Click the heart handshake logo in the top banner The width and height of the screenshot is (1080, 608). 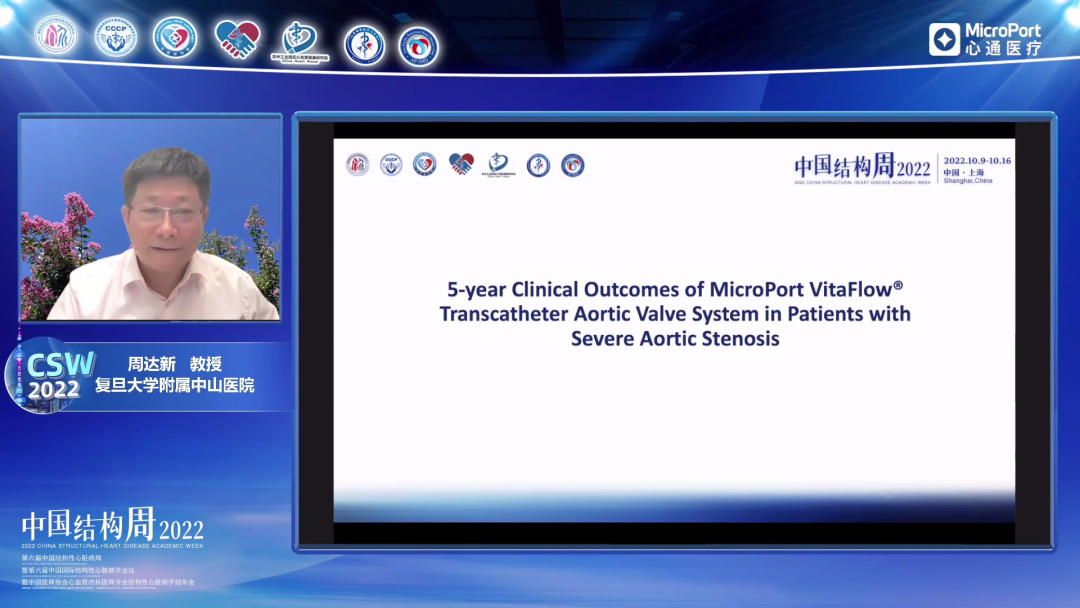(237, 39)
